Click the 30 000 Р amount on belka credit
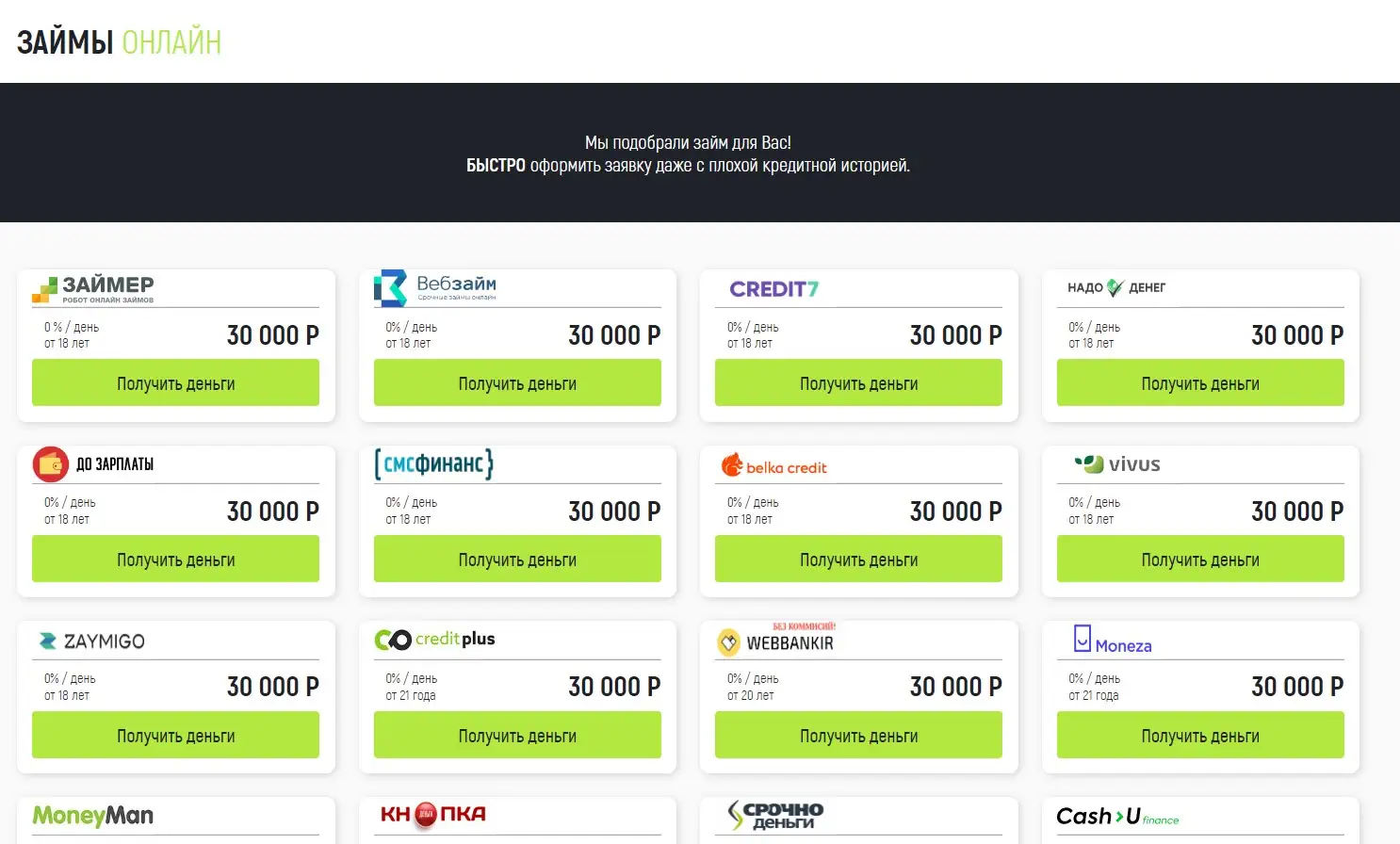Image resolution: width=1400 pixels, height=844 pixels. pyautogui.click(x=956, y=511)
